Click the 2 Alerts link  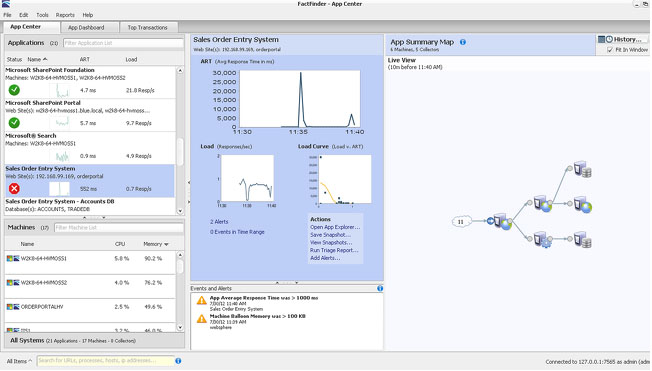pyautogui.click(x=219, y=222)
